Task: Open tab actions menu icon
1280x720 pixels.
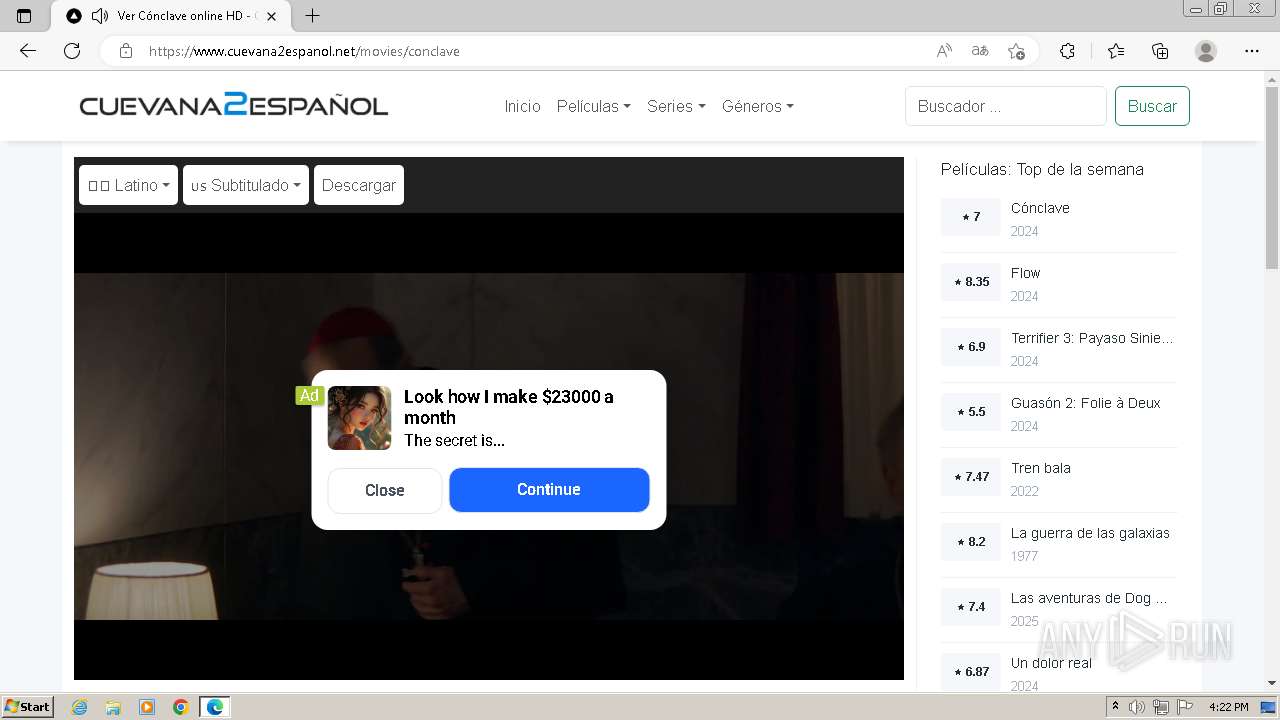Action: coord(24,16)
